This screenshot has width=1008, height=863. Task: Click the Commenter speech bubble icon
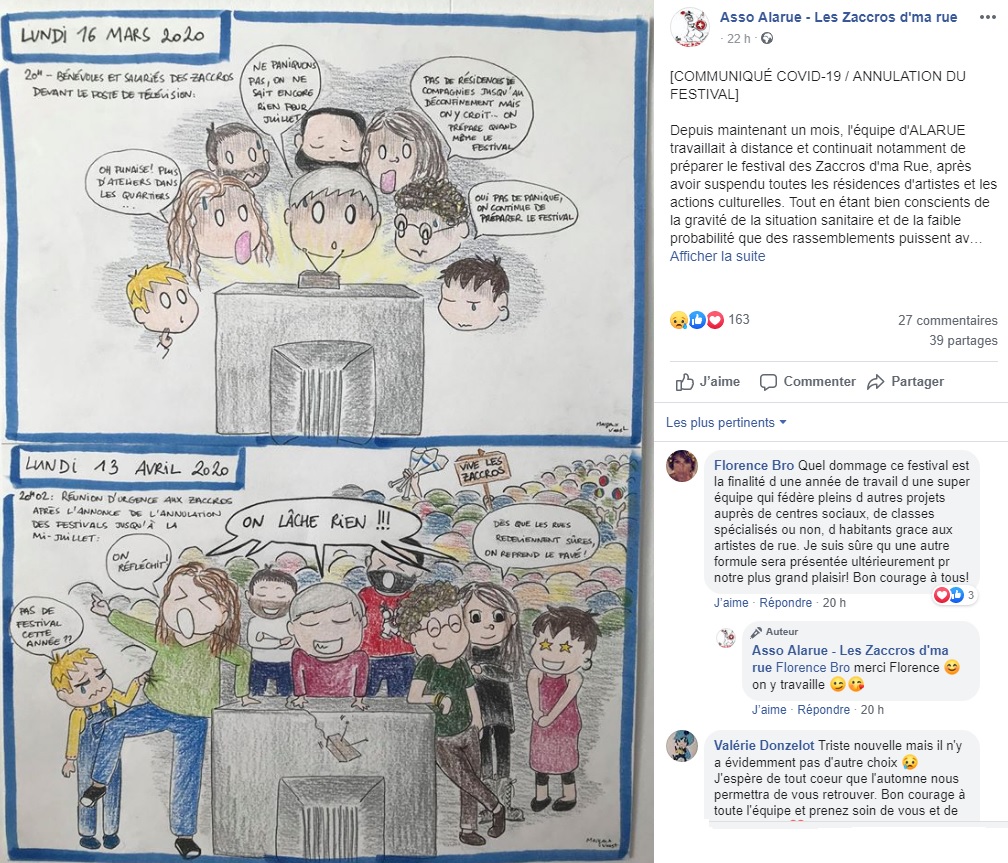click(768, 382)
